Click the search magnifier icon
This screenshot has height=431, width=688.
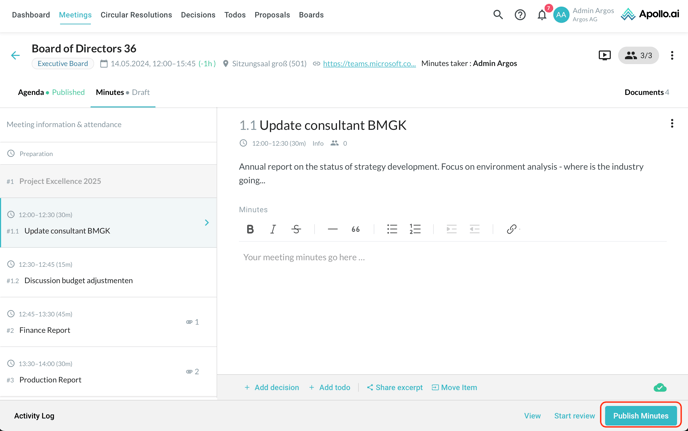coord(498,15)
